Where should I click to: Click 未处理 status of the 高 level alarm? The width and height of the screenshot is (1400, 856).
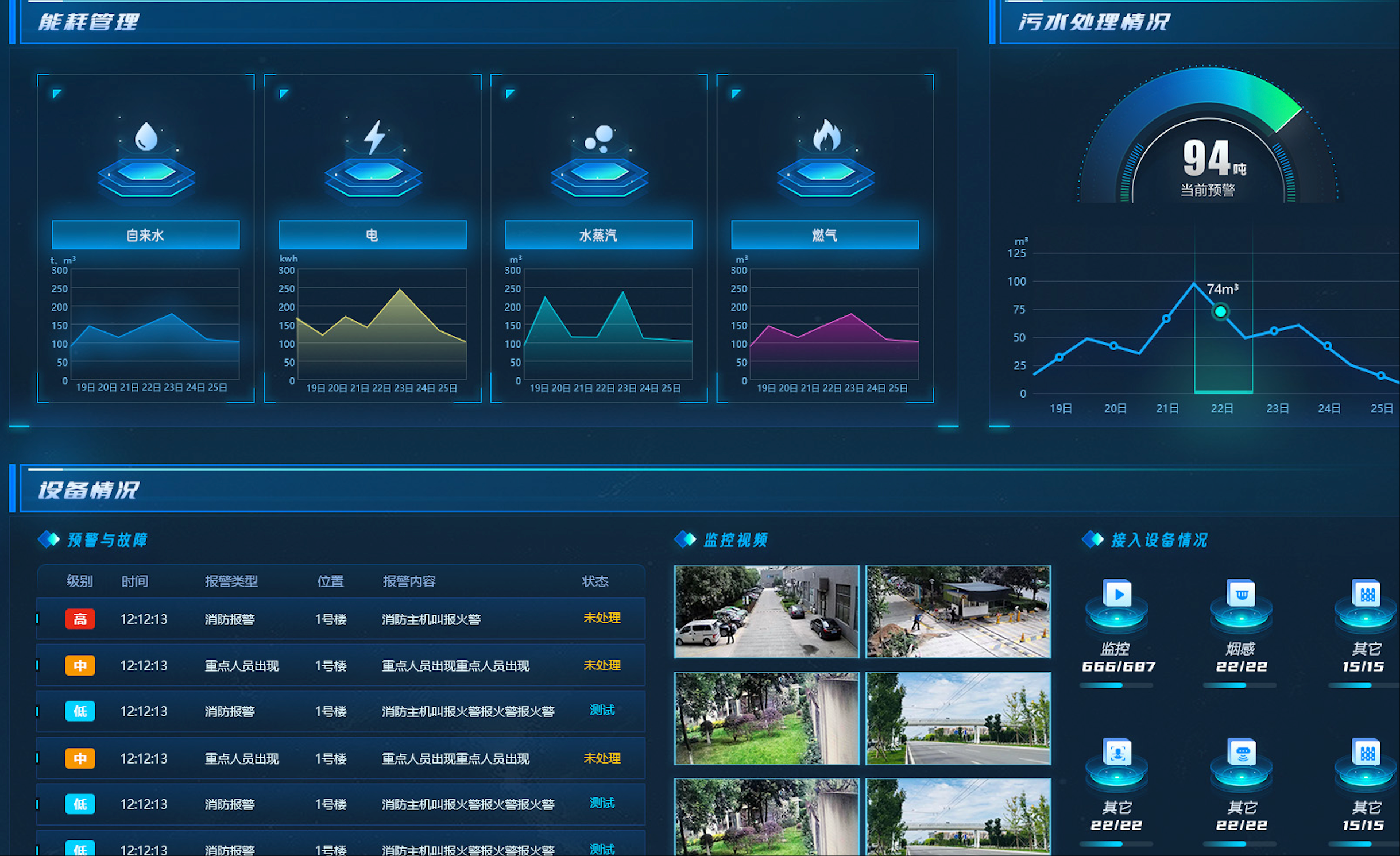click(601, 618)
